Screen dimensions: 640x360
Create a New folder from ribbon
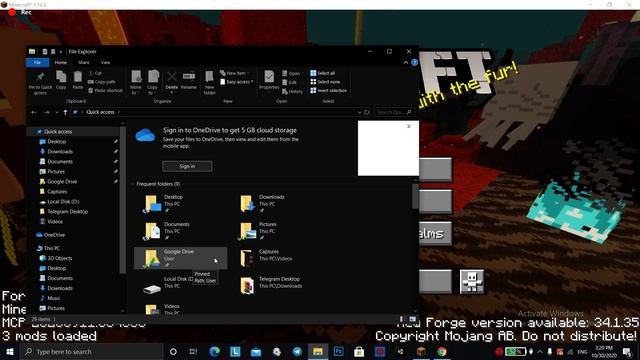click(x=209, y=82)
